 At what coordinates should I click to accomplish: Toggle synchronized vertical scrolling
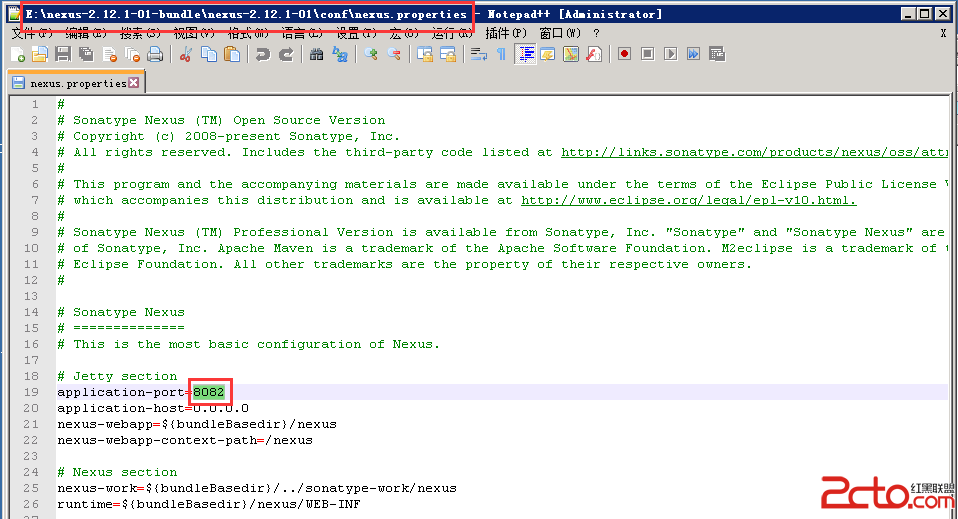[x=425, y=55]
